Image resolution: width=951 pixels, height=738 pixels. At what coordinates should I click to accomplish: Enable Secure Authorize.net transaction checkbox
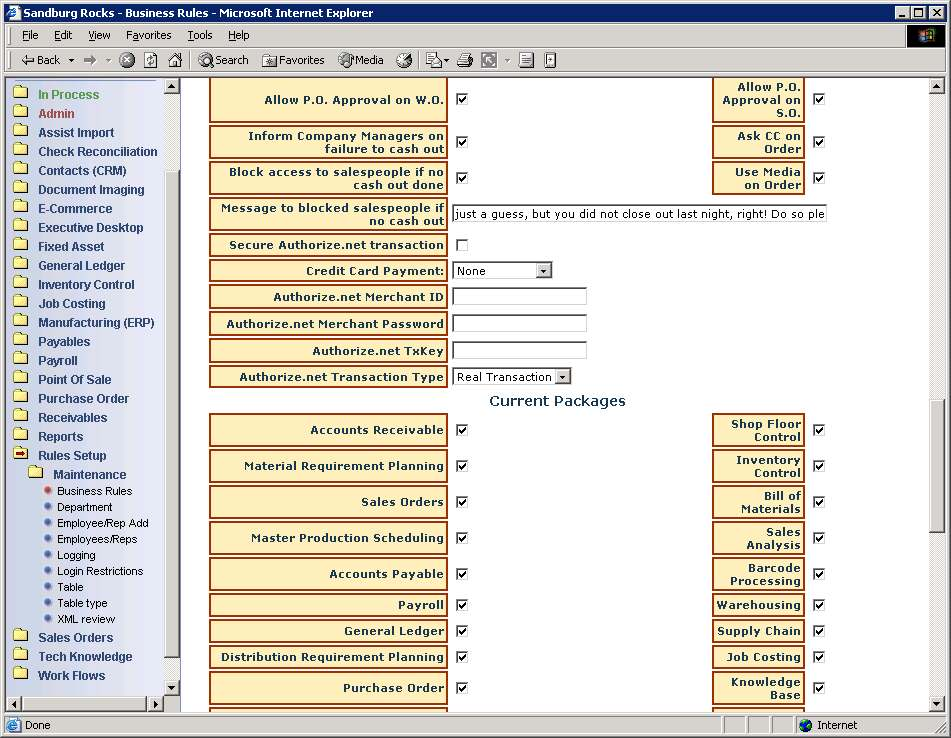(462, 245)
